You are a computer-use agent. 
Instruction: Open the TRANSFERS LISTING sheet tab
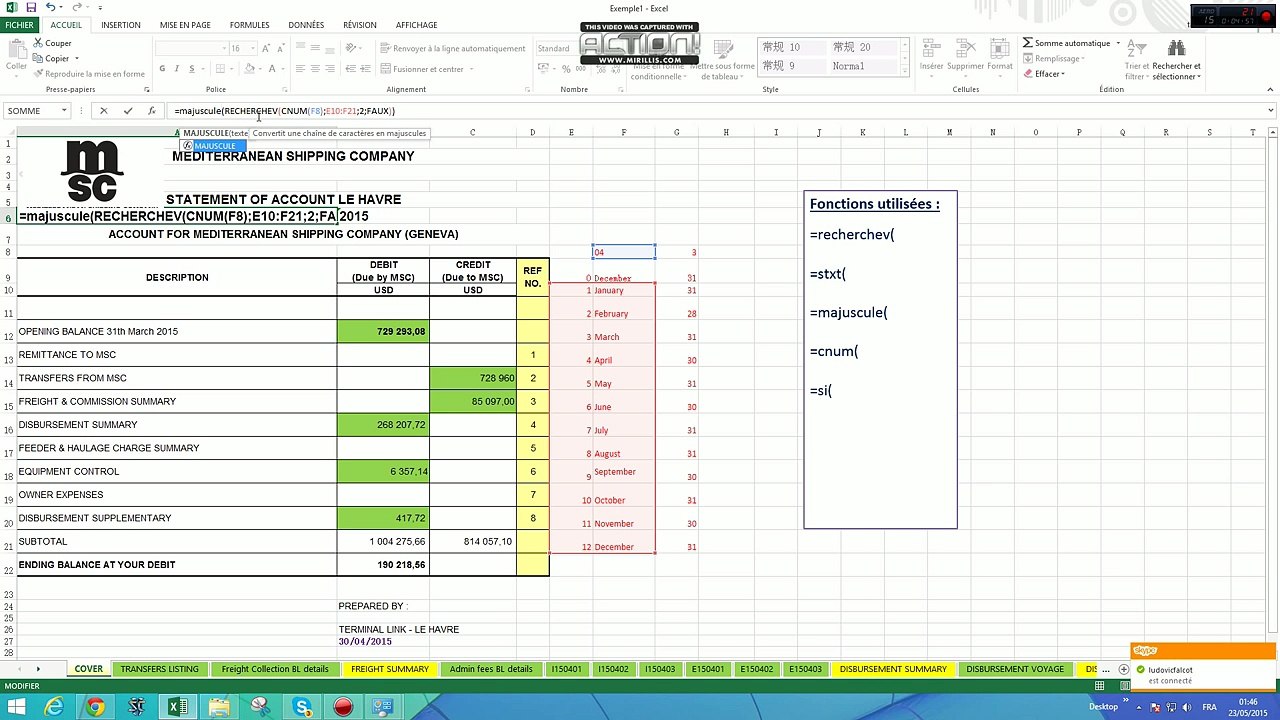coord(159,669)
